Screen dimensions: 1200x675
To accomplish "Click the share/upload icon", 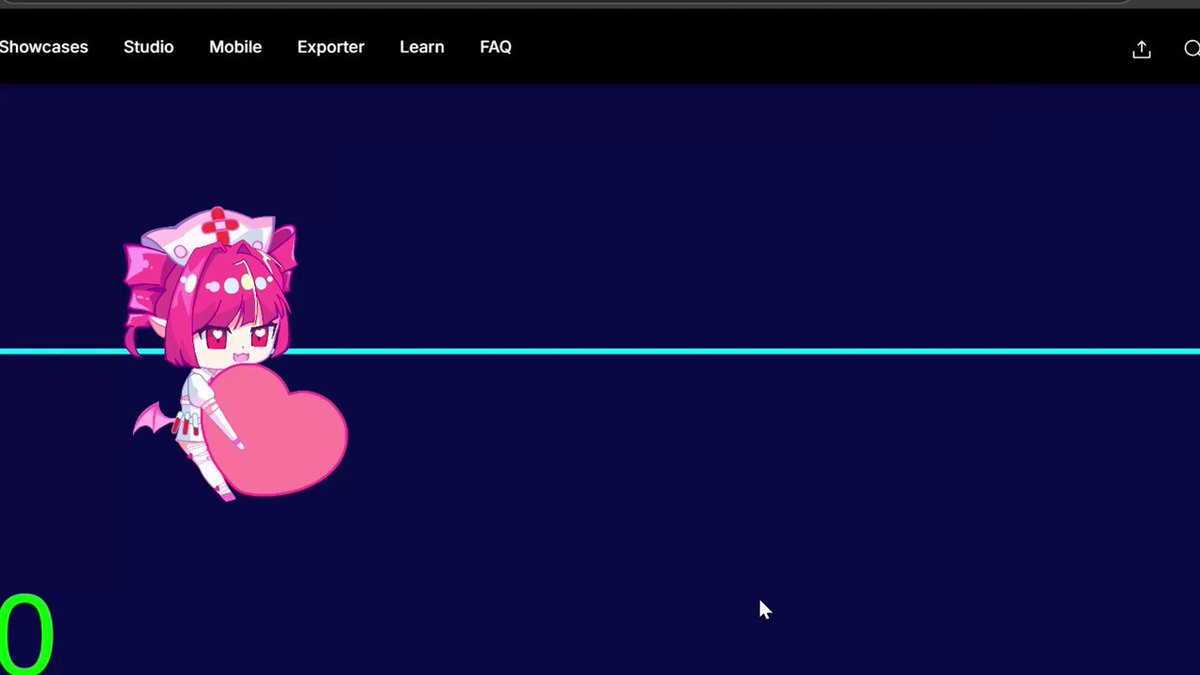I will [1141, 50].
